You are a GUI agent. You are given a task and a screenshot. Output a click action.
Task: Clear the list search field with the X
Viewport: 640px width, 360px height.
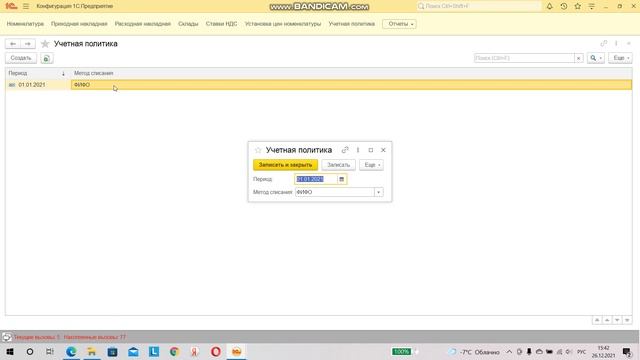coord(578,58)
